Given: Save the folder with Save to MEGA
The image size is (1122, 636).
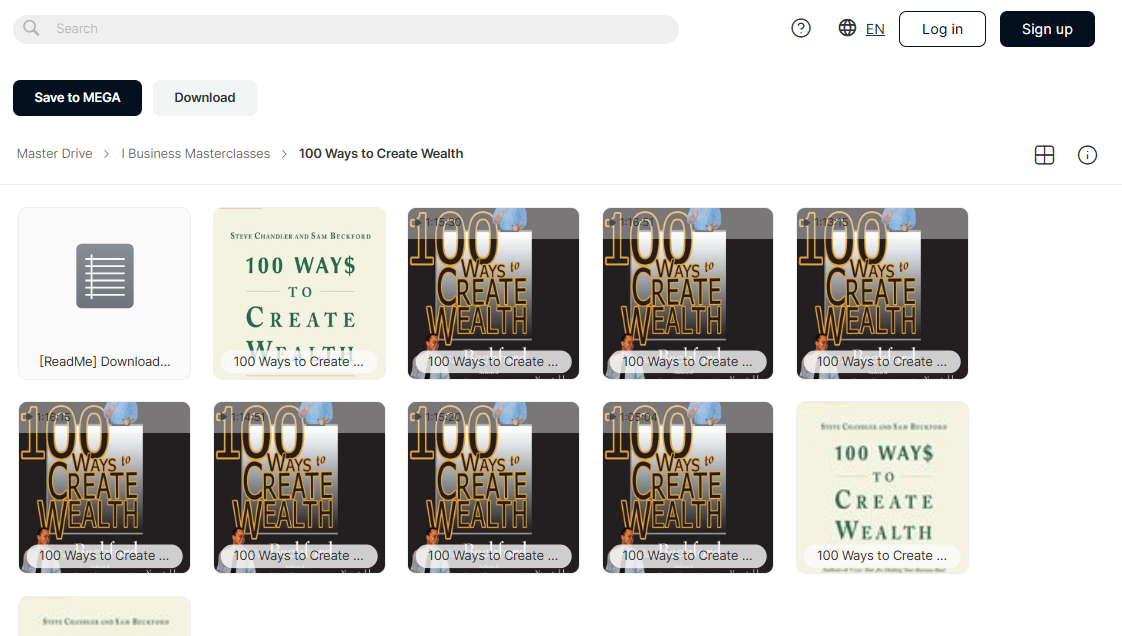Looking at the screenshot, I should (x=77, y=98).
